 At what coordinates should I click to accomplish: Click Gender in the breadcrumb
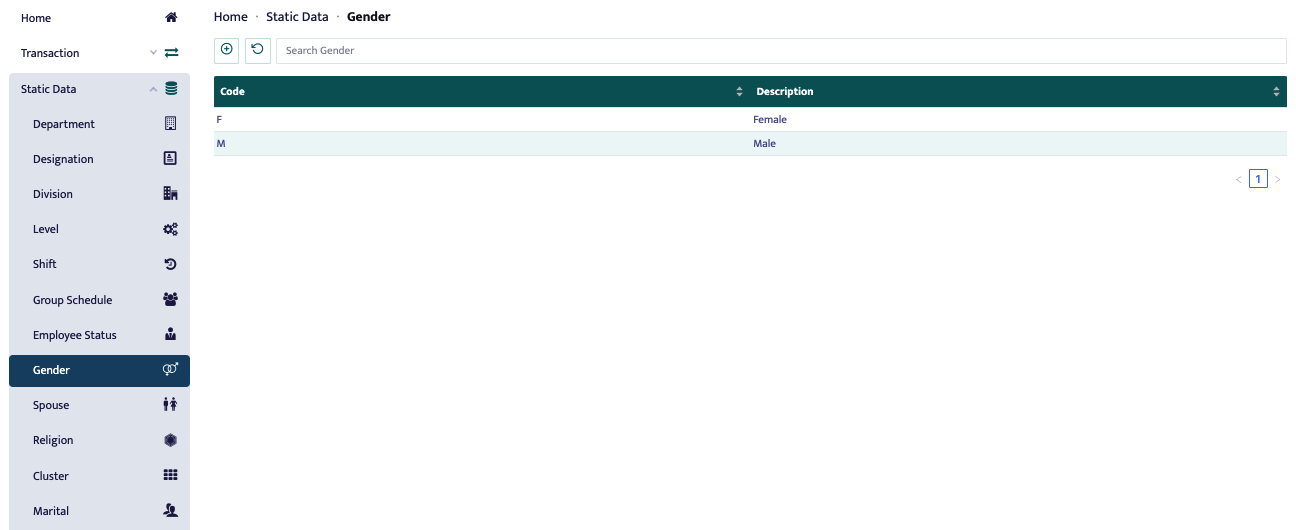pyautogui.click(x=369, y=17)
